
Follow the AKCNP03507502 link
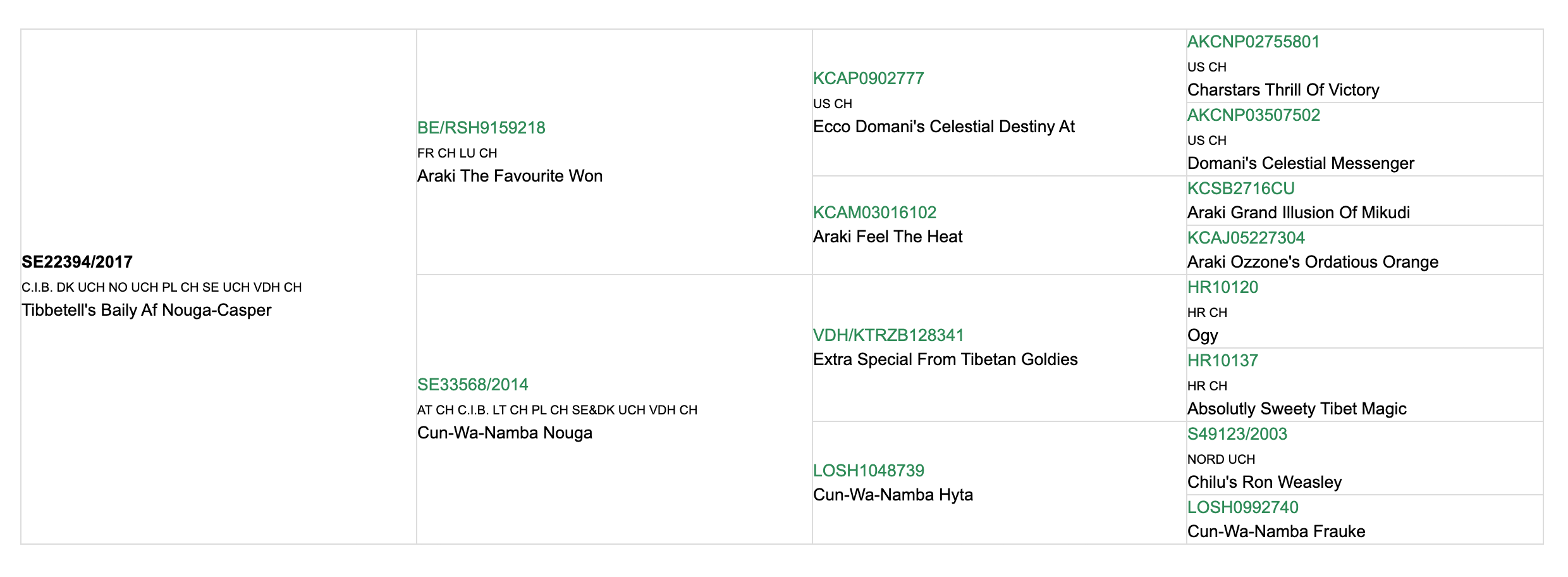1253,115
